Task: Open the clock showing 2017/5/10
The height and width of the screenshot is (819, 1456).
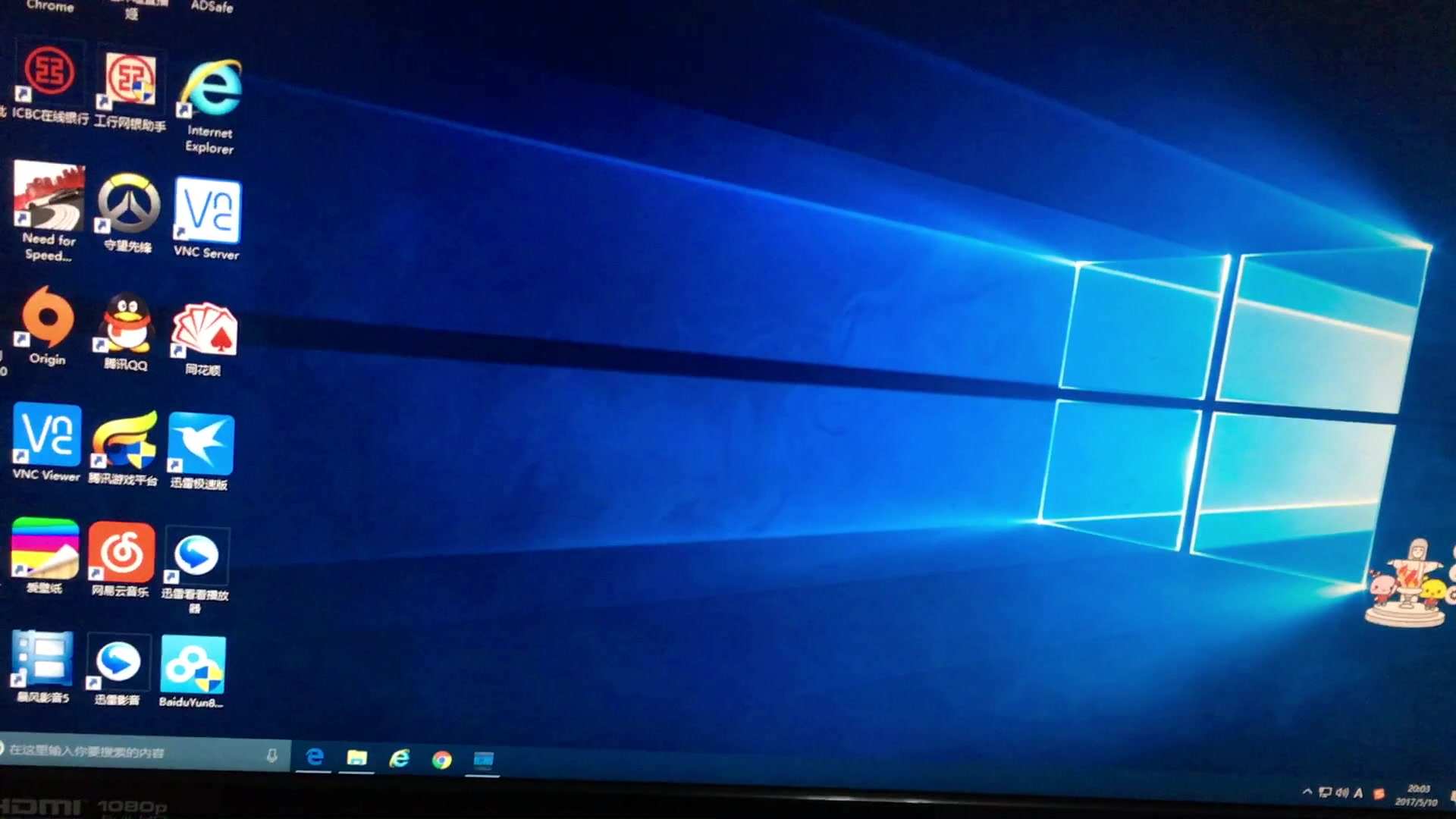Action: pyautogui.click(x=1417, y=795)
